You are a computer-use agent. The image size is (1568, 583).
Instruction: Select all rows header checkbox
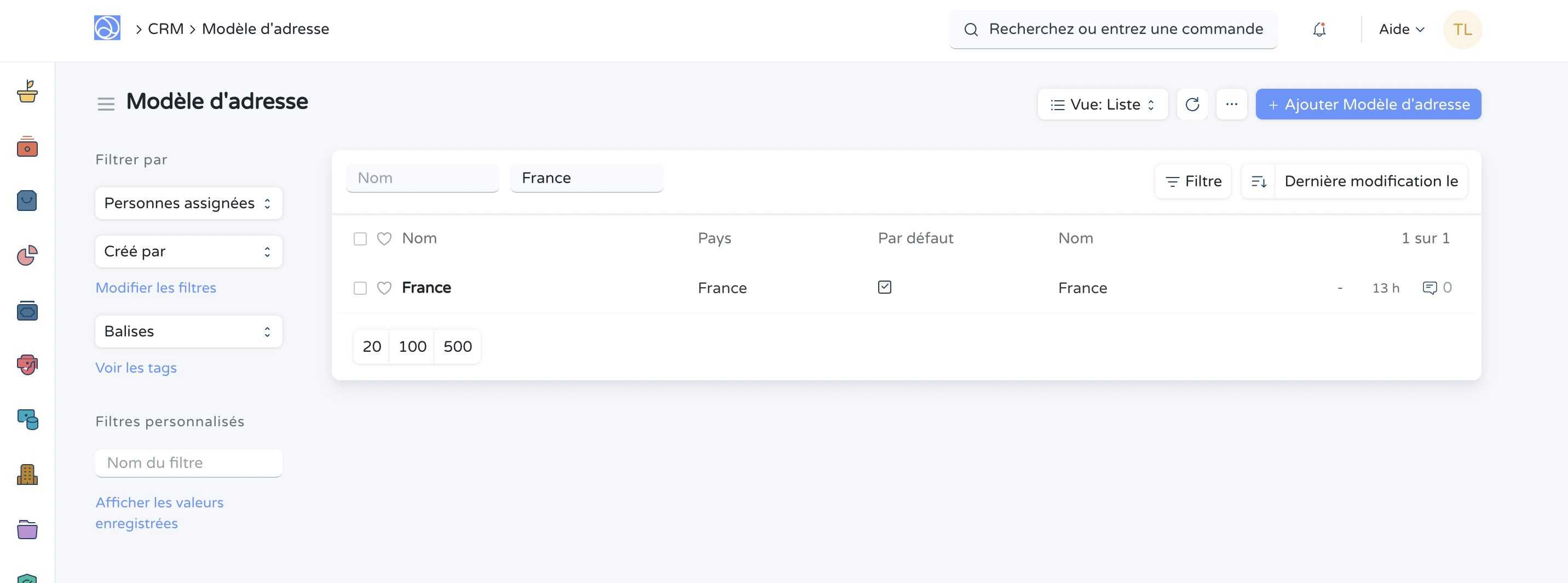click(x=360, y=239)
